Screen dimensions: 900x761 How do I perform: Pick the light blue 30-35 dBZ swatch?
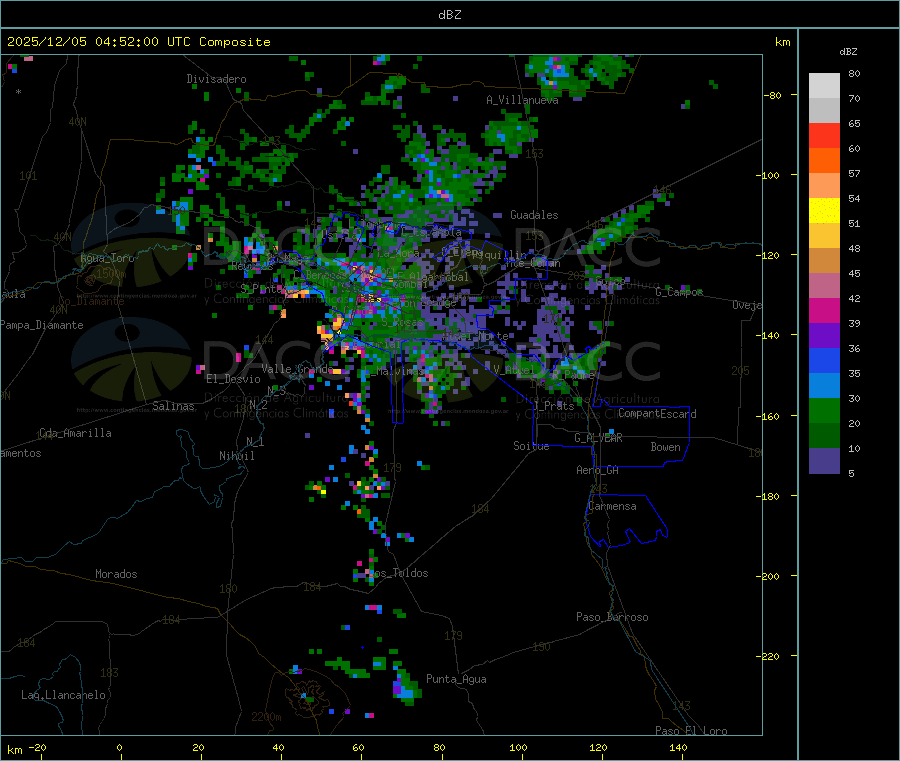(x=824, y=386)
